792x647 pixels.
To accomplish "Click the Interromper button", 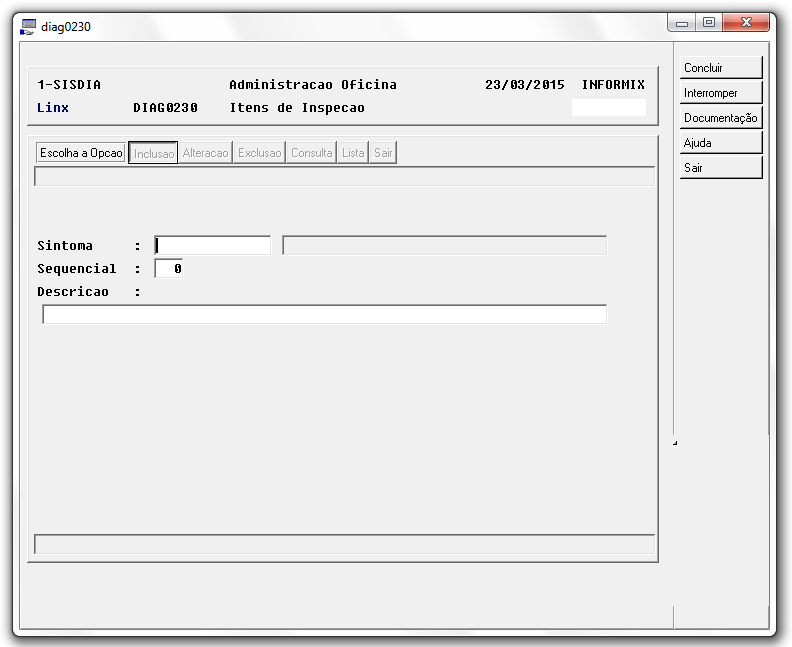I will pos(721,92).
